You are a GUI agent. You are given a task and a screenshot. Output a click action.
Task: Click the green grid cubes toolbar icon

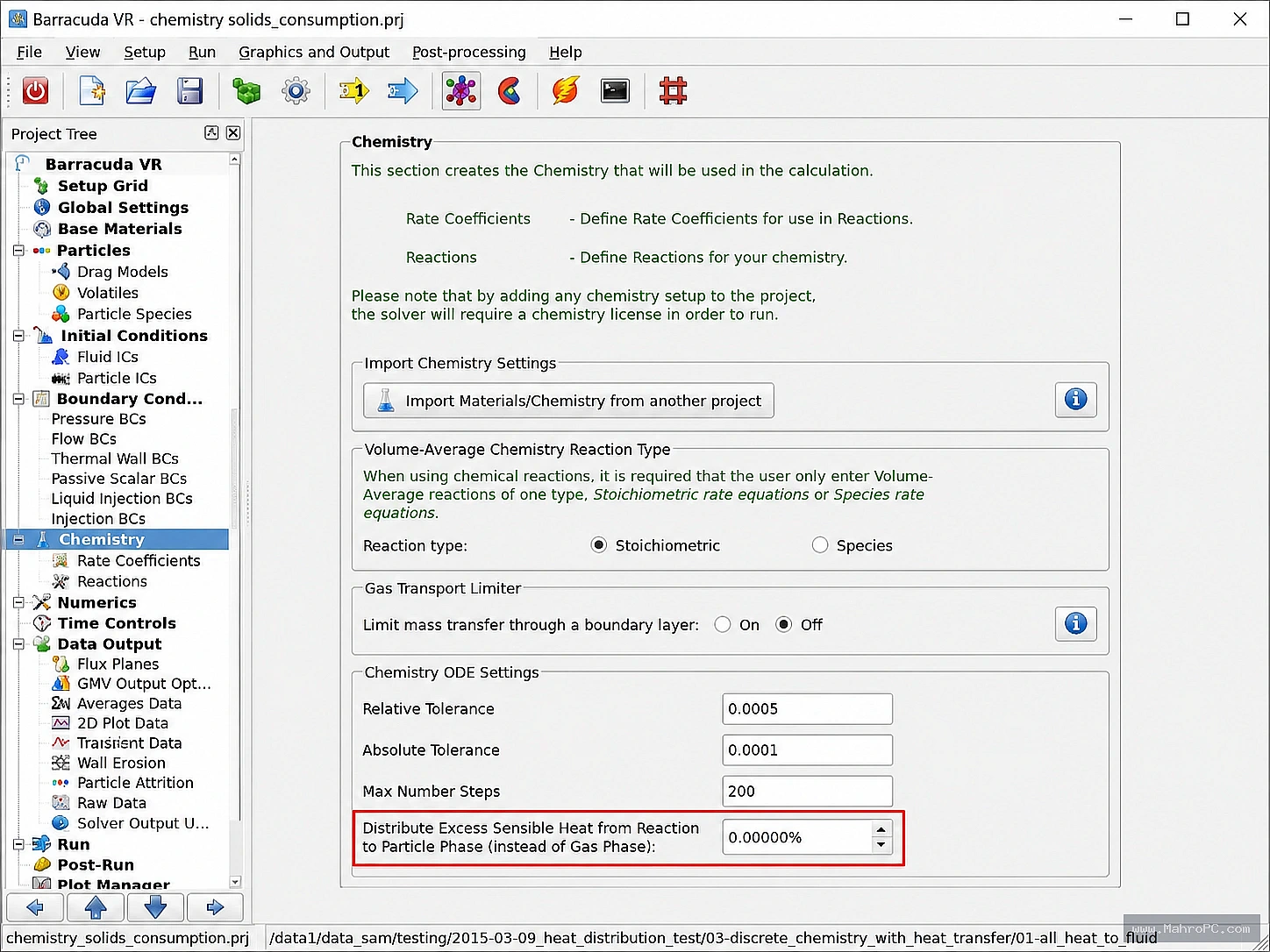(x=246, y=90)
